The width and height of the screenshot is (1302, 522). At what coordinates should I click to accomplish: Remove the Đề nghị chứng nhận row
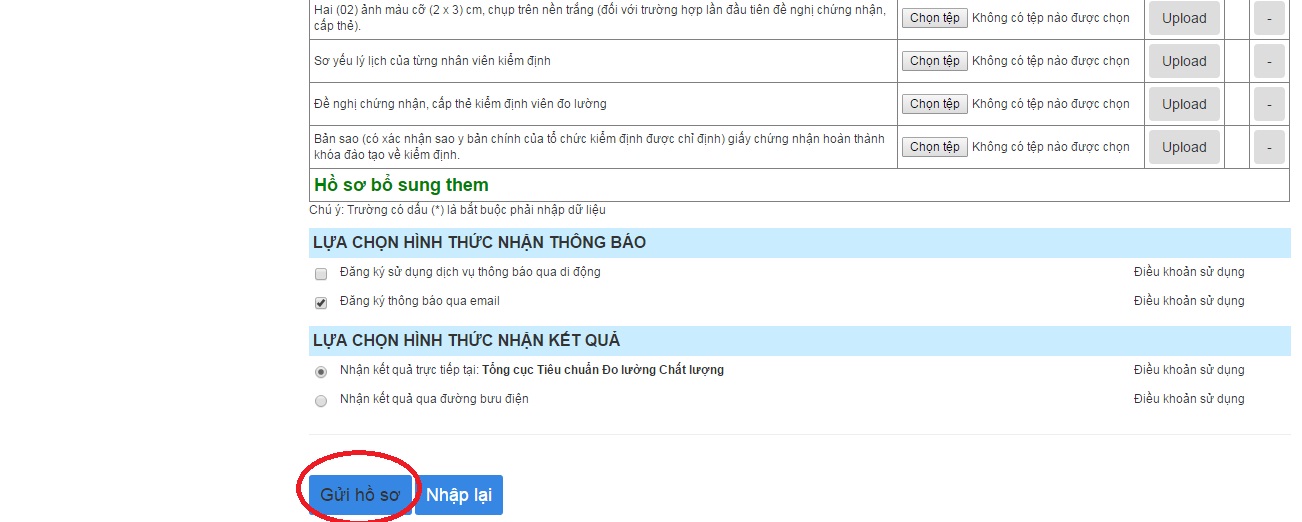pyautogui.click(x=1269, y=104)
